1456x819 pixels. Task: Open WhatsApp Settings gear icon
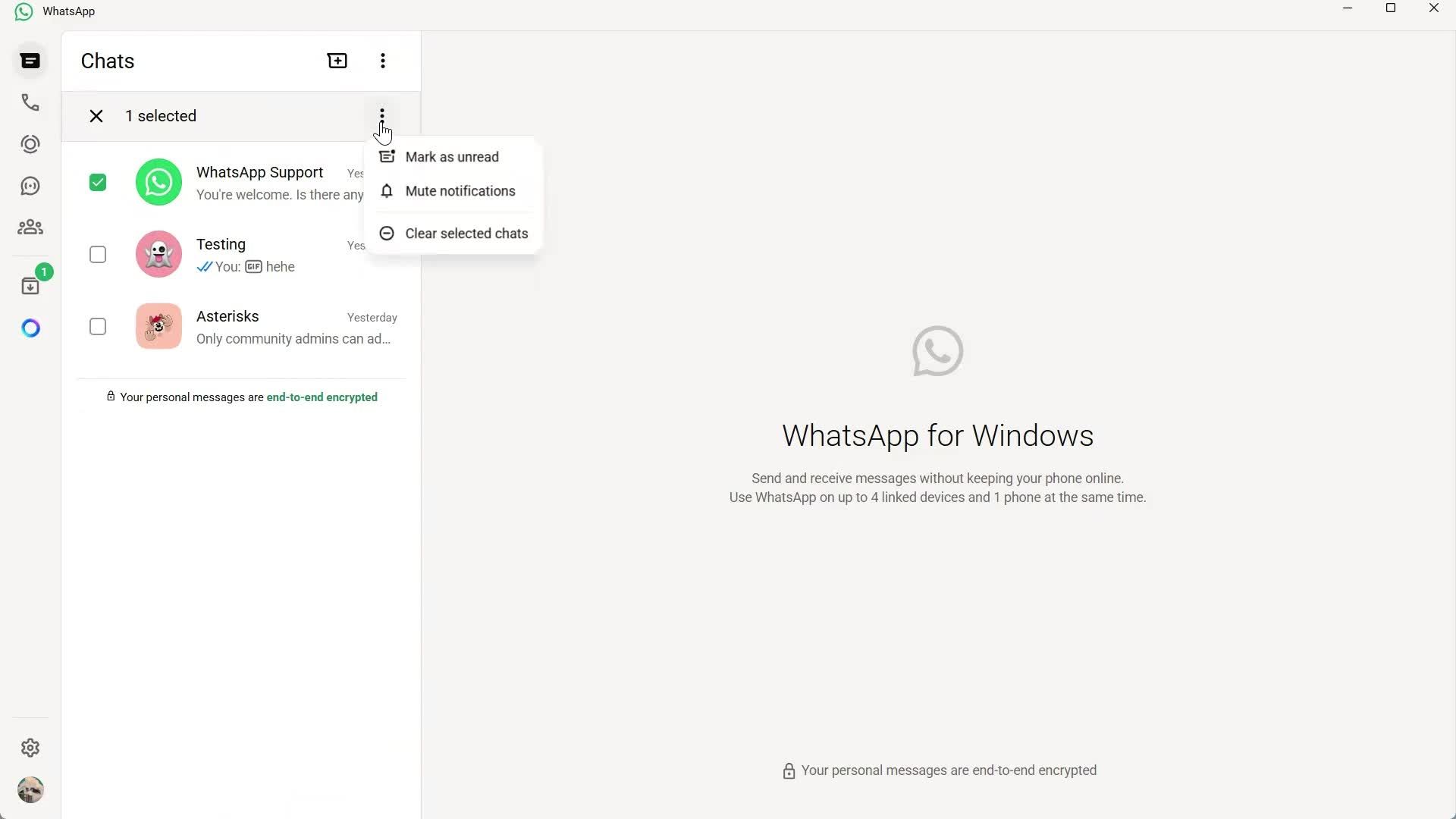(30, 748)
